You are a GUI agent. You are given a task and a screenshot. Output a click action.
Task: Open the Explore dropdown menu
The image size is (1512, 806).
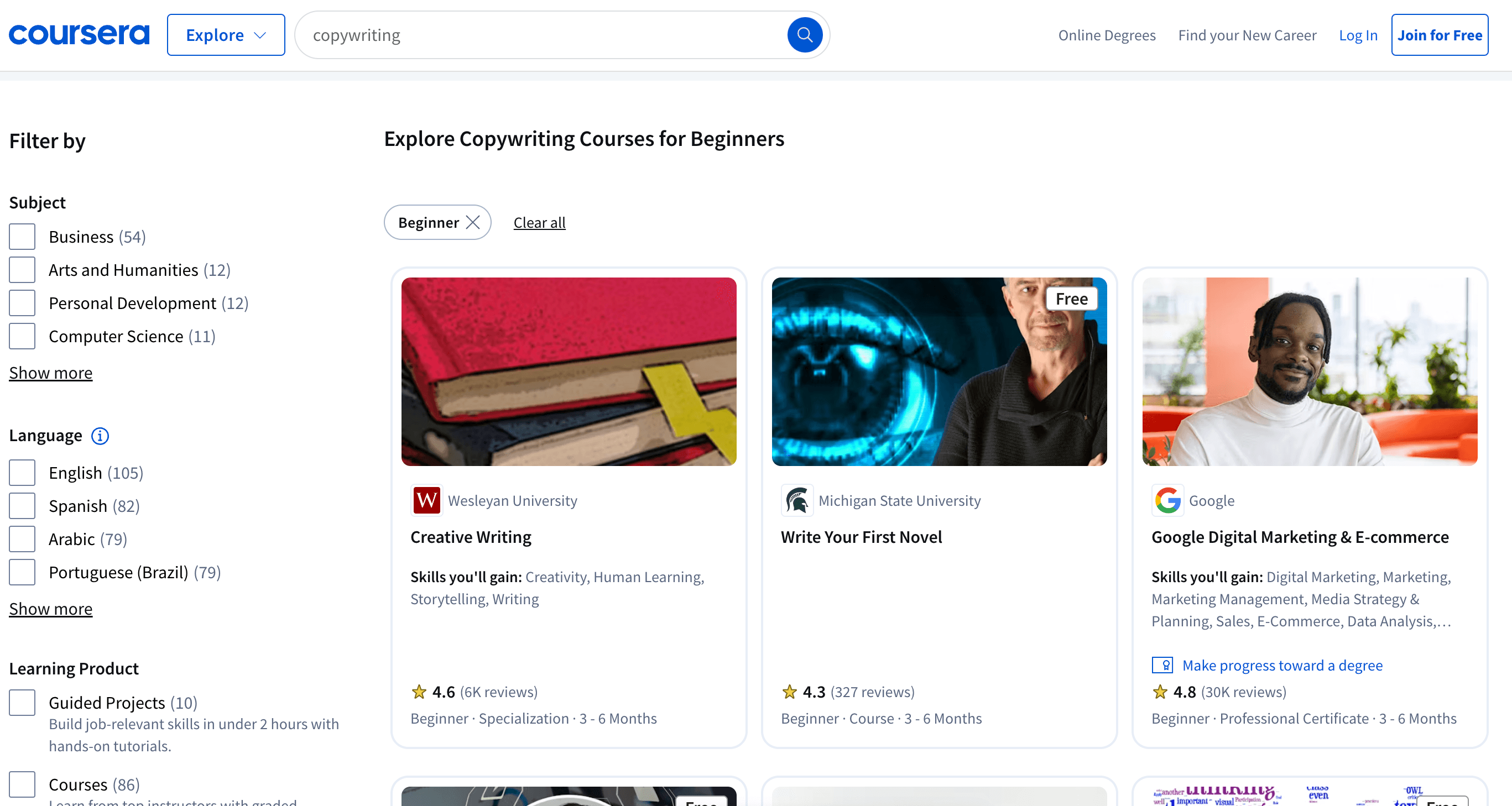(x=226, y=35)
